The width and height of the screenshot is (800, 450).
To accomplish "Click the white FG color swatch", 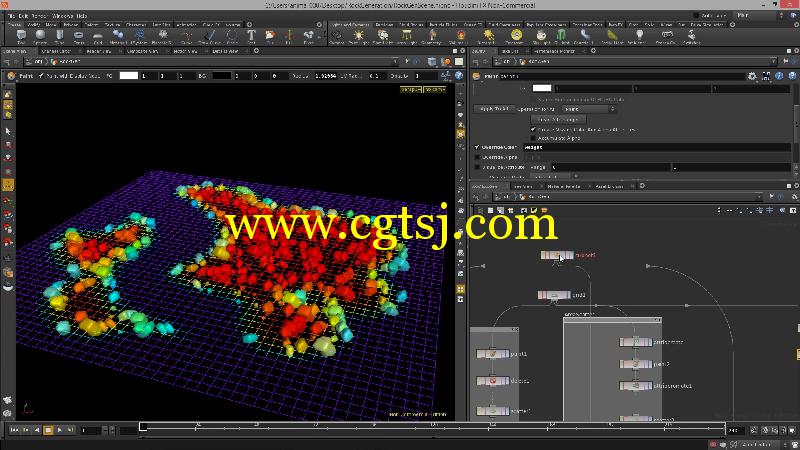I will point(129,76).
